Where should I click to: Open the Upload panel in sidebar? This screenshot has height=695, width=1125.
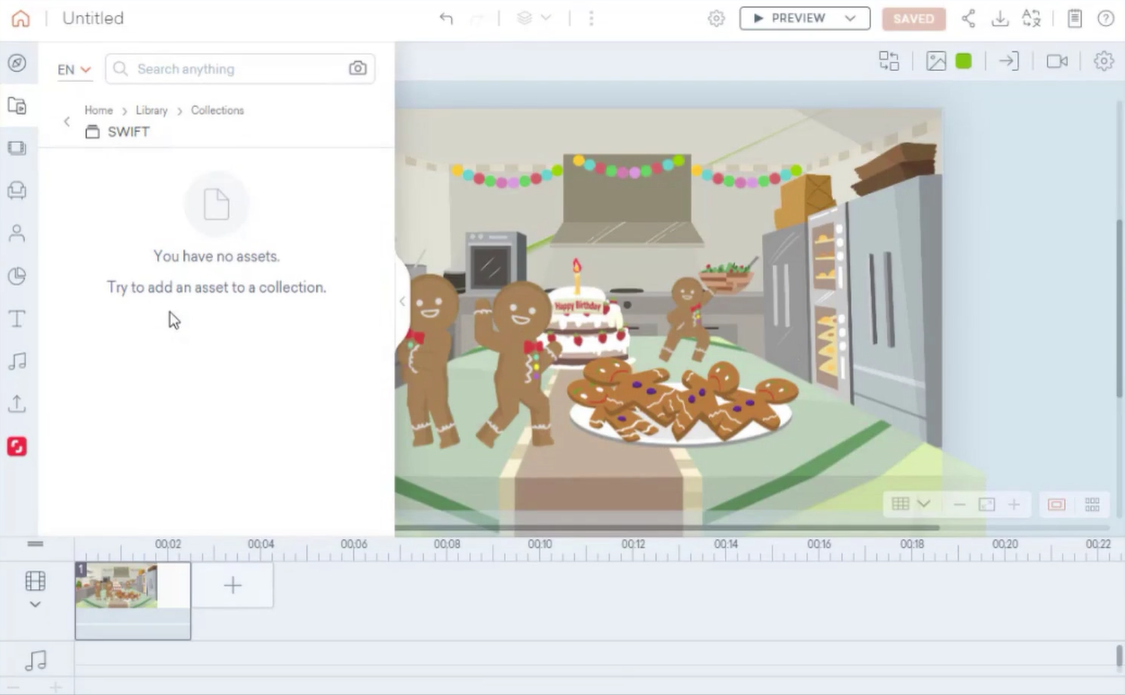(17, 404)
